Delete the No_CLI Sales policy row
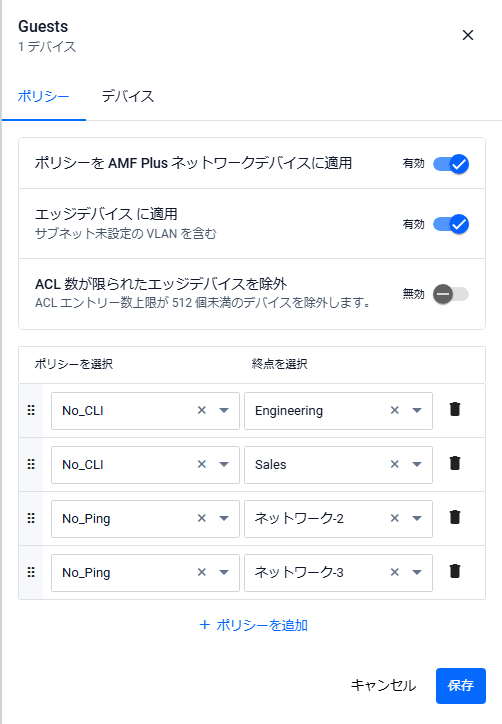 click(455, 463)
